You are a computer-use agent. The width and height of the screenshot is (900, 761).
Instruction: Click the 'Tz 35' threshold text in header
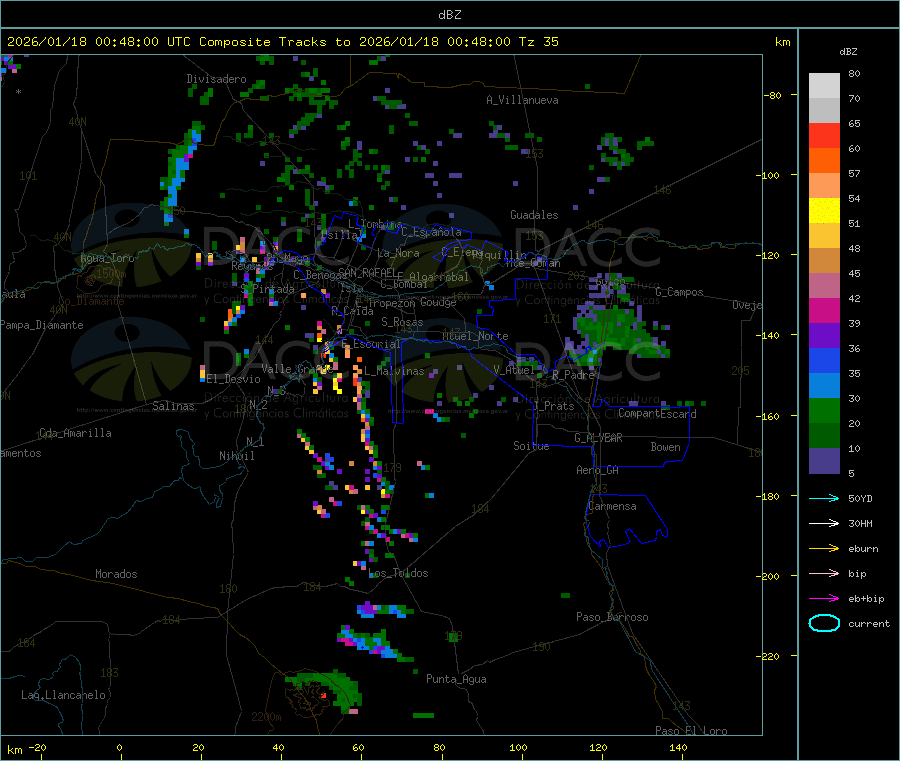[538, 42]
